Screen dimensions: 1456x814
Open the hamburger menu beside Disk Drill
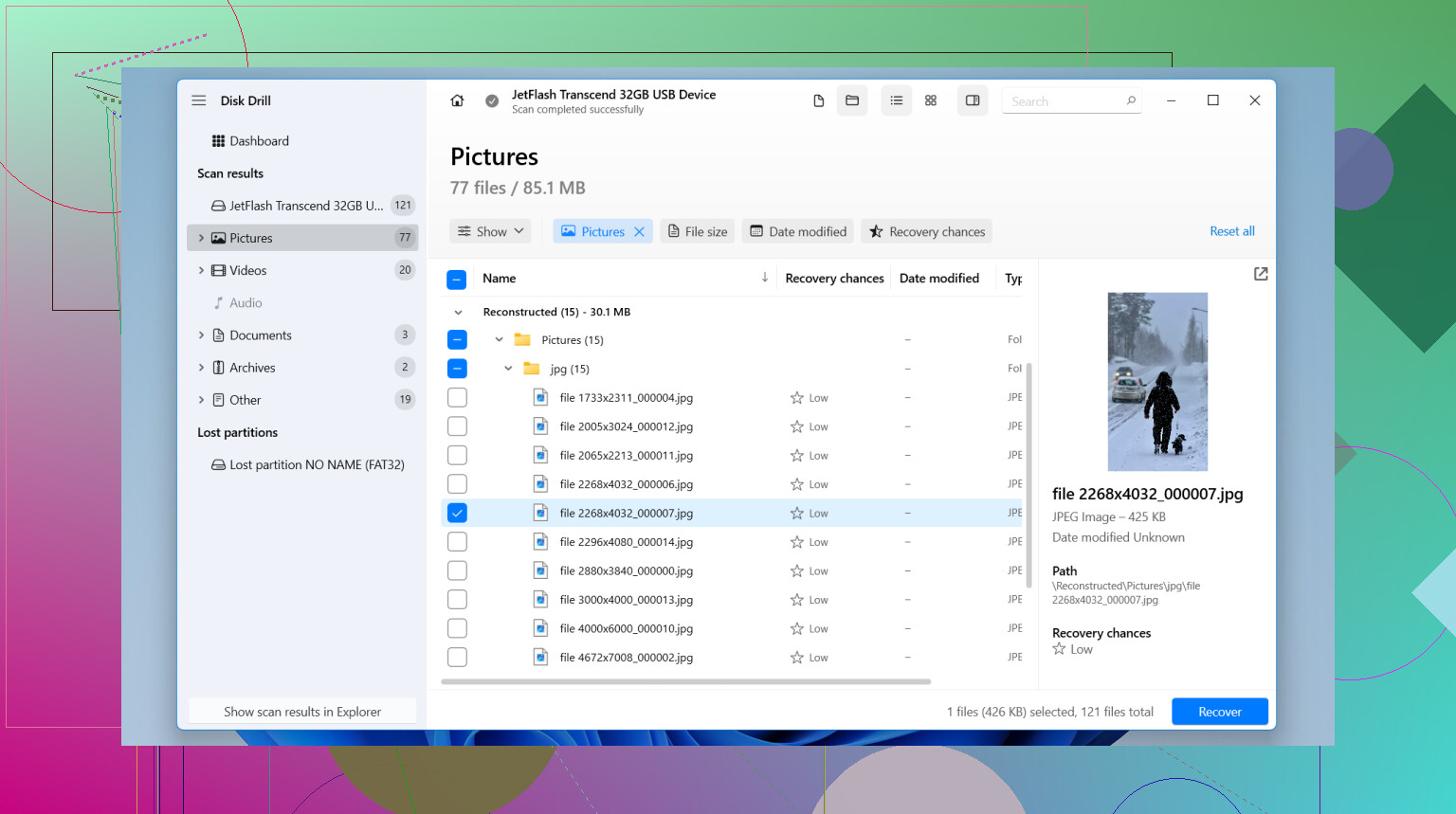click(199, 100)
